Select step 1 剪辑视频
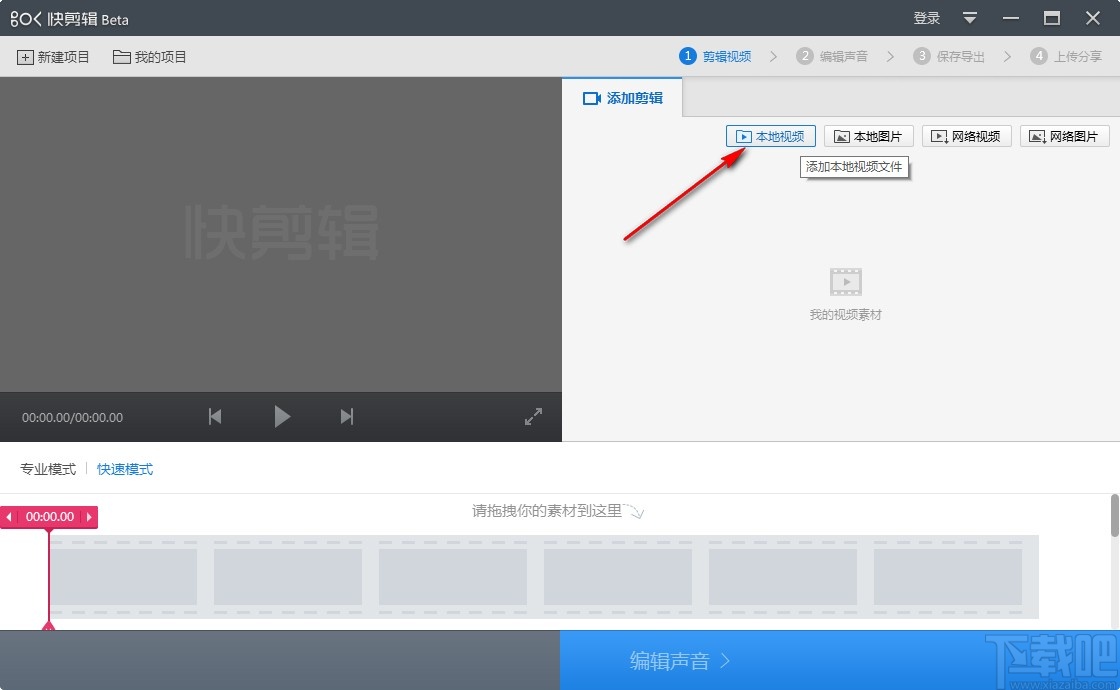The width and height of the screenshot is (1120, 690). coord(715,56)
